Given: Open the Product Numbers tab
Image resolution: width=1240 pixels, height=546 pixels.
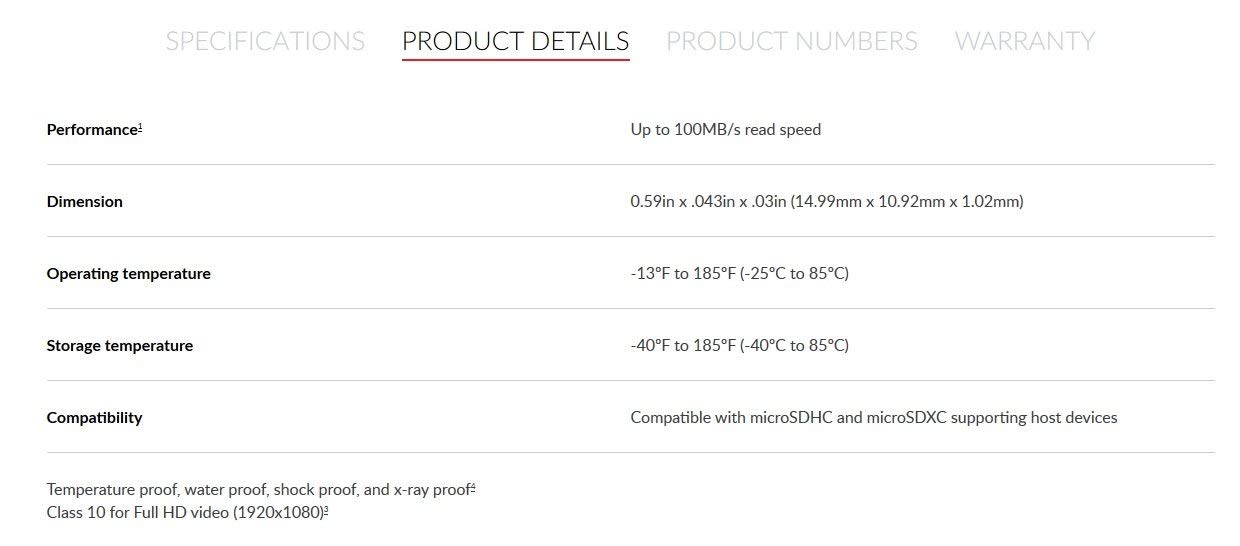Looking at the screenshot, I should coord(791,41).
